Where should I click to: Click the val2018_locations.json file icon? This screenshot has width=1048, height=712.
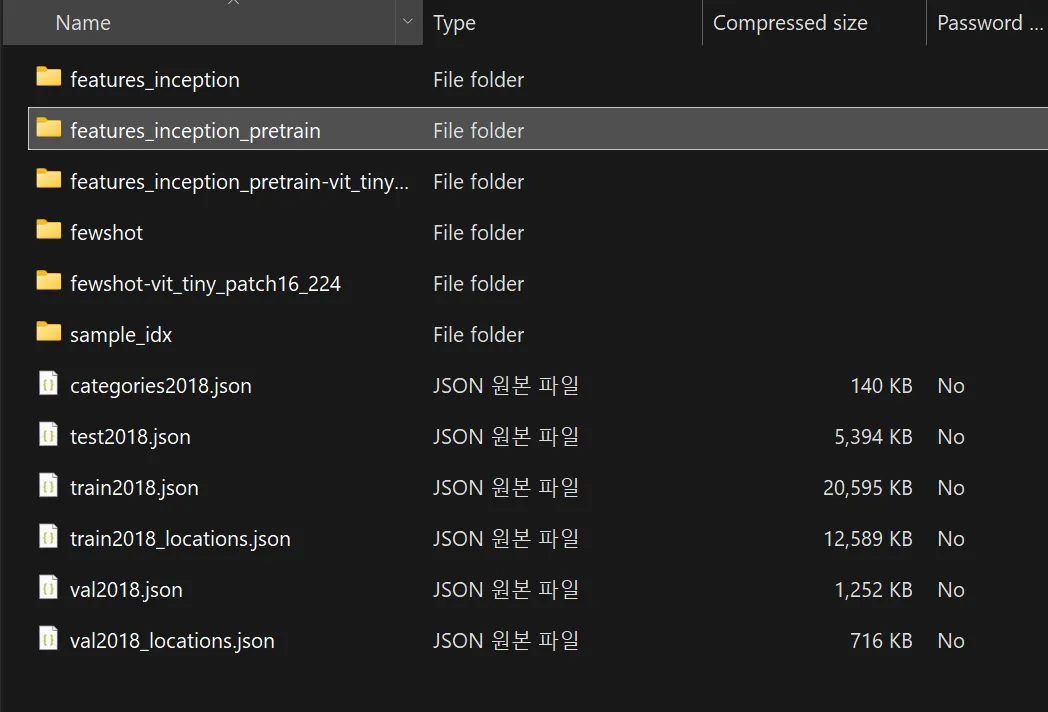(x=48, y=639)
